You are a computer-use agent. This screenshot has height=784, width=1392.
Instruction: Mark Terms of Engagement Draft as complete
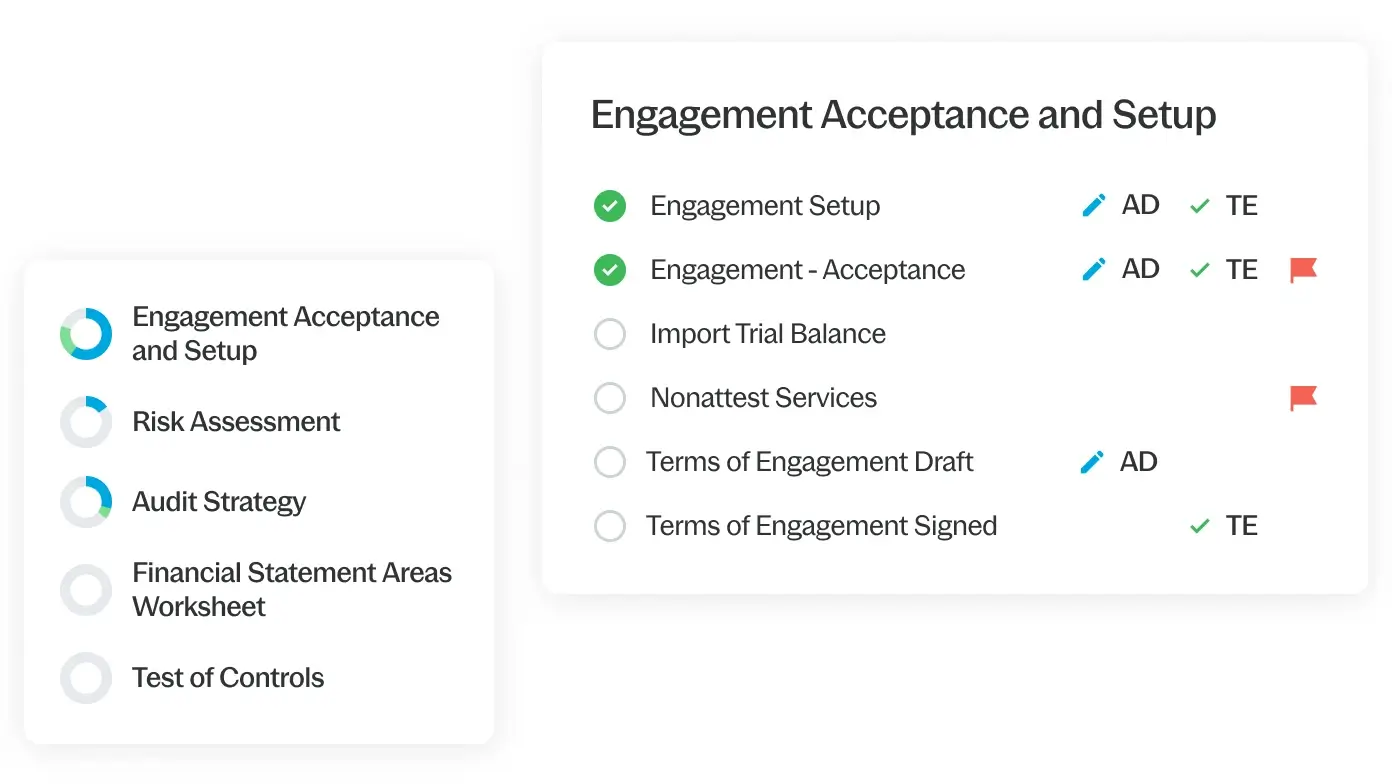coord(610,462)
